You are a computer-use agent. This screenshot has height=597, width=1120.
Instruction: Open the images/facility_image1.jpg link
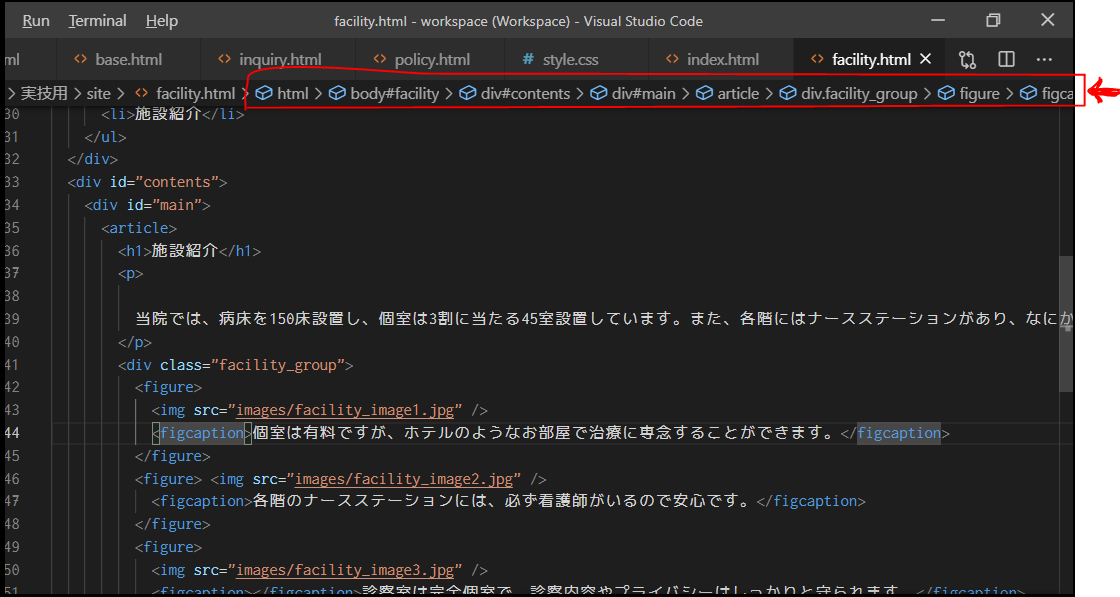coord(345,410)
